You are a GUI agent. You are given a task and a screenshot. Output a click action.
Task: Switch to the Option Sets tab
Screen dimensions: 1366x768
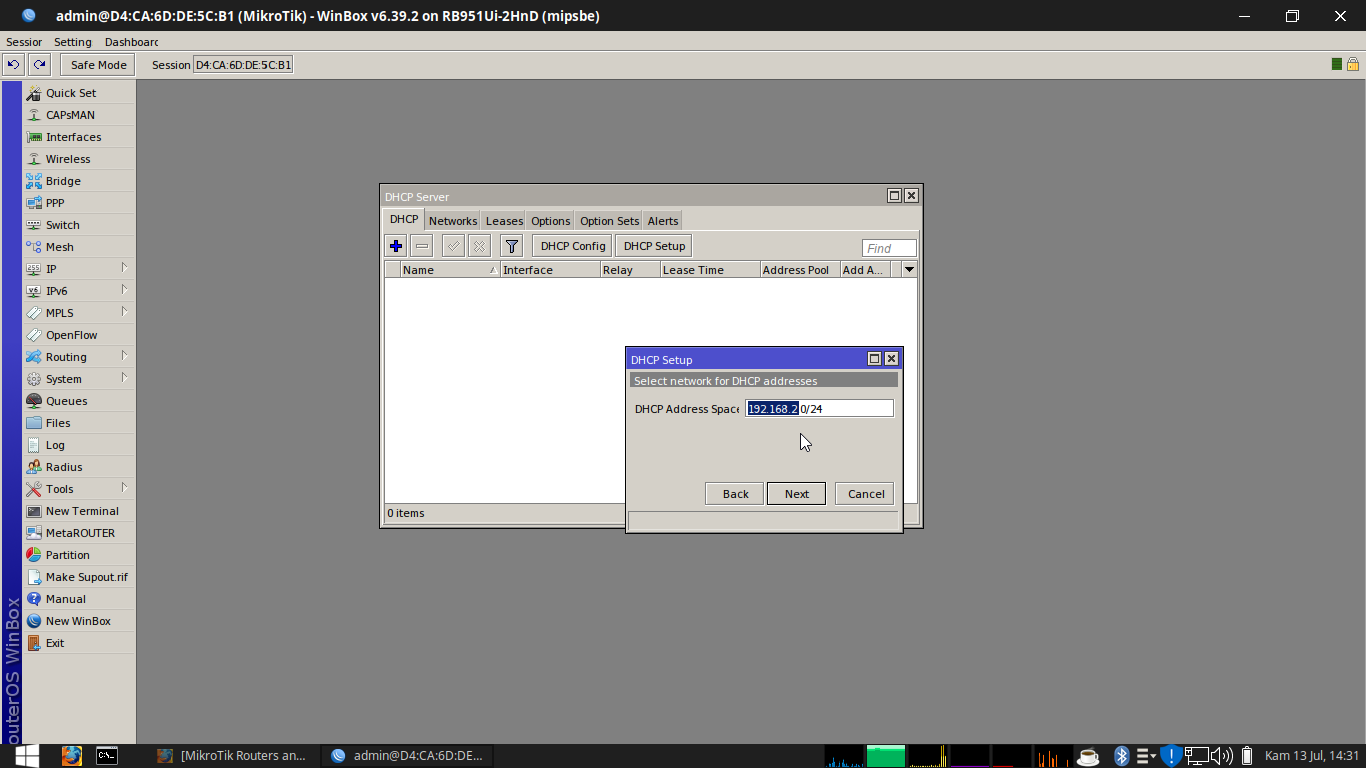(x=609, y=221)
